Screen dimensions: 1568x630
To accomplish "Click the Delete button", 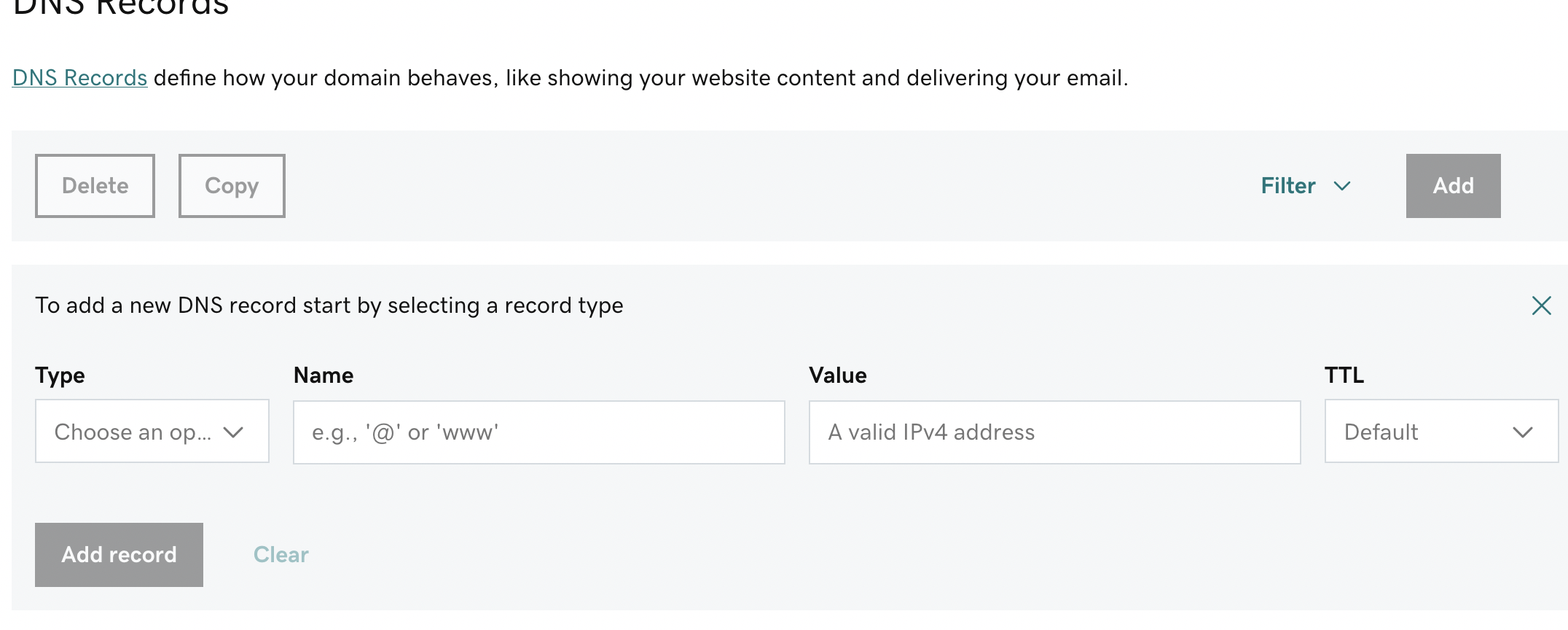I will pos(95,186).
